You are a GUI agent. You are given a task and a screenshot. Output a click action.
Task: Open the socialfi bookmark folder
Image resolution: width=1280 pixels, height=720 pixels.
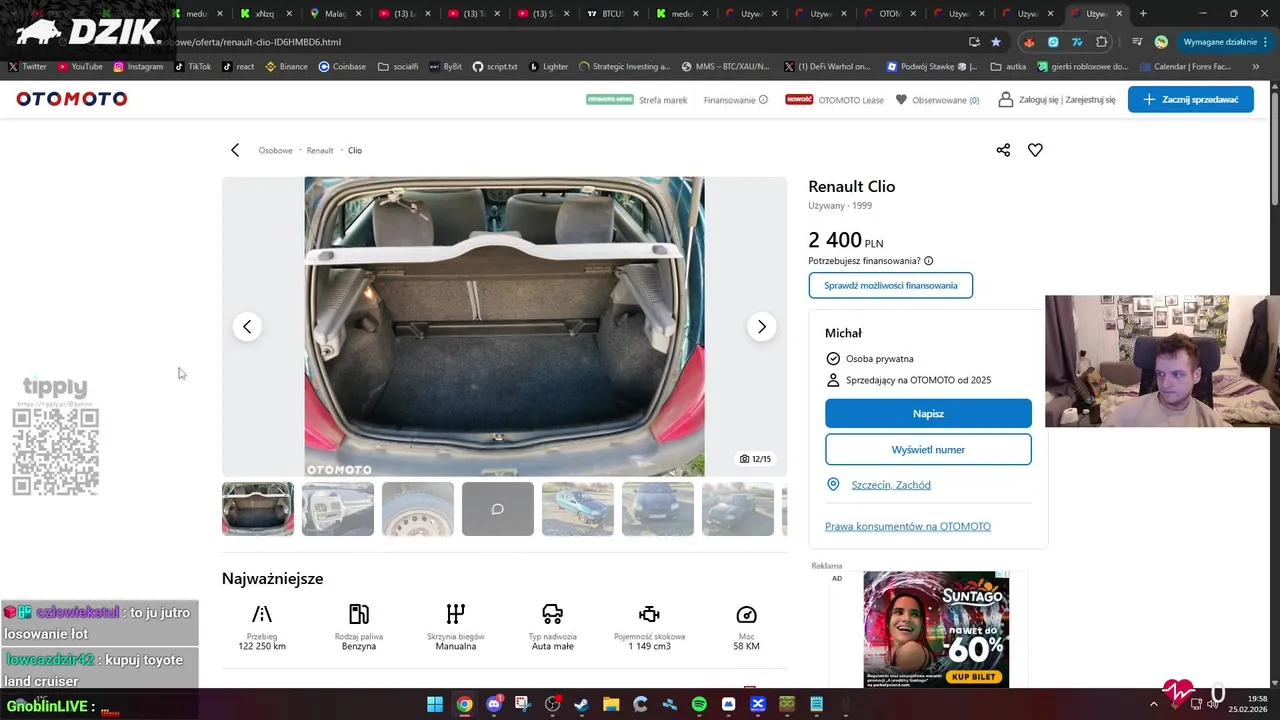(398, 67)
